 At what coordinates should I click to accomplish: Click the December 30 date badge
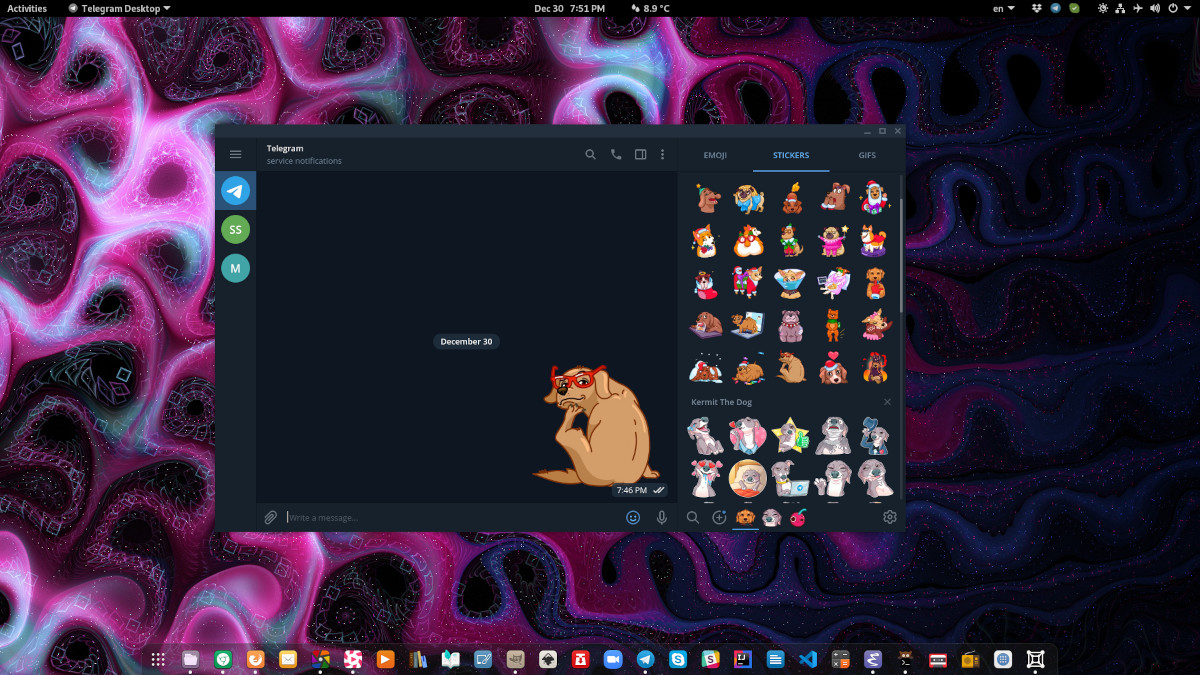pos(467,341)
